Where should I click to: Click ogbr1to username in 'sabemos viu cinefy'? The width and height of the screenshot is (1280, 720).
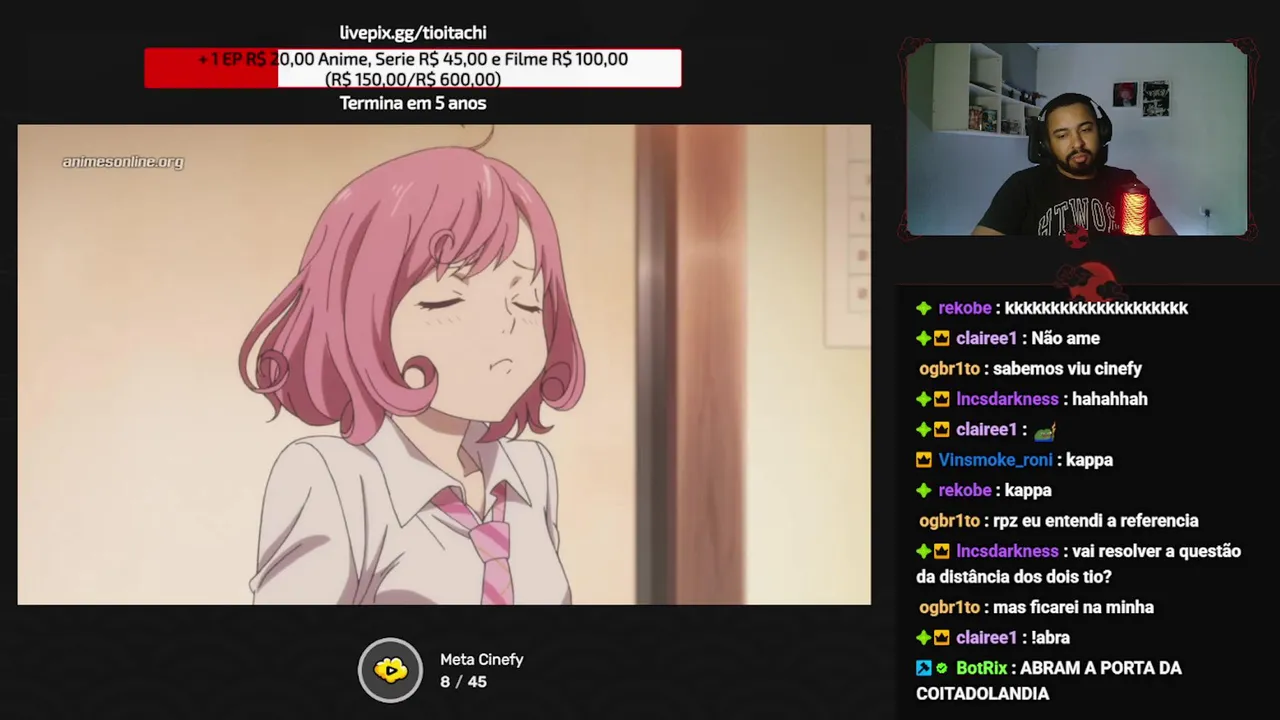click(x=949, y=369)
